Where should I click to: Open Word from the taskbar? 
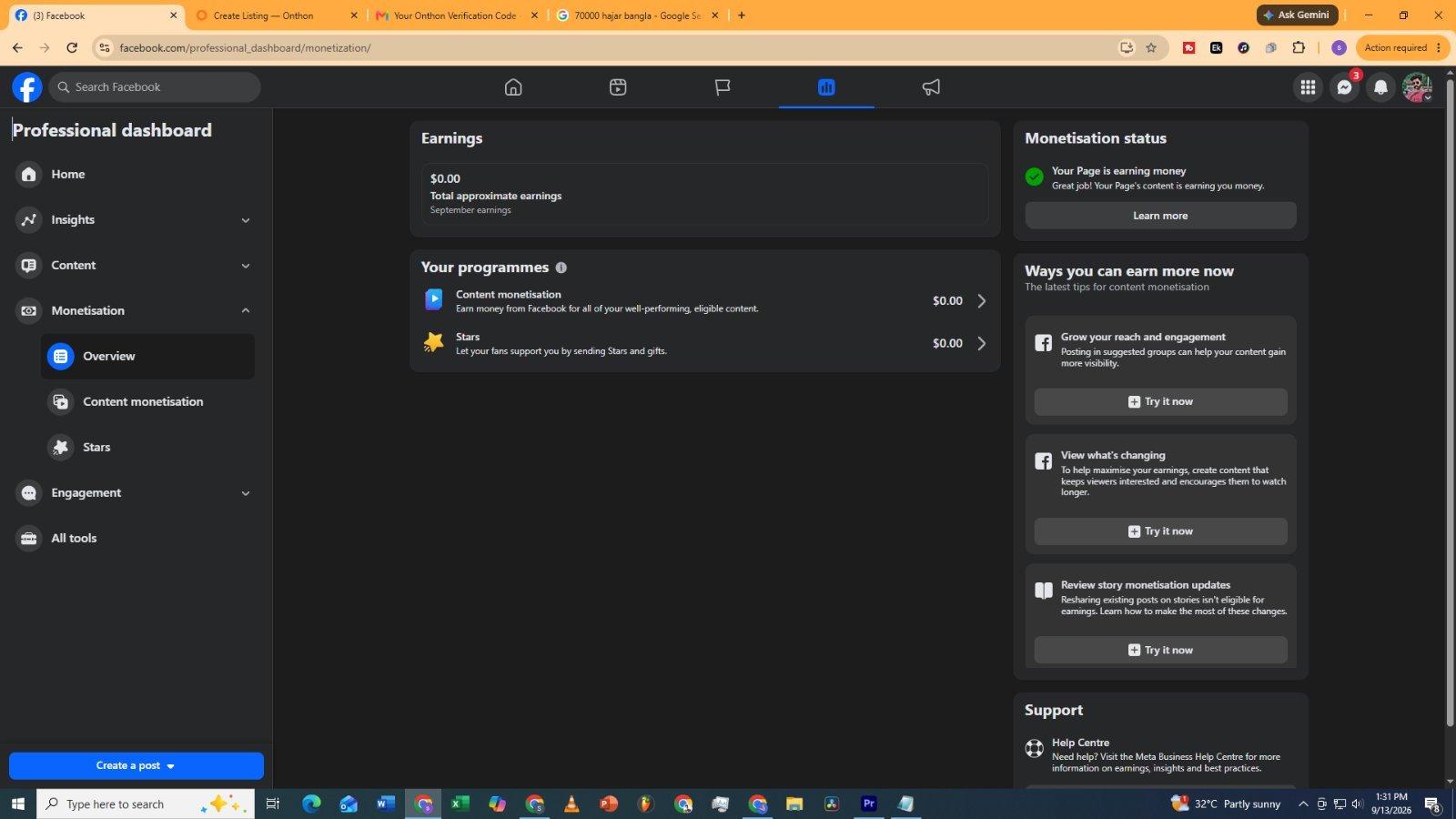[386, 804]
